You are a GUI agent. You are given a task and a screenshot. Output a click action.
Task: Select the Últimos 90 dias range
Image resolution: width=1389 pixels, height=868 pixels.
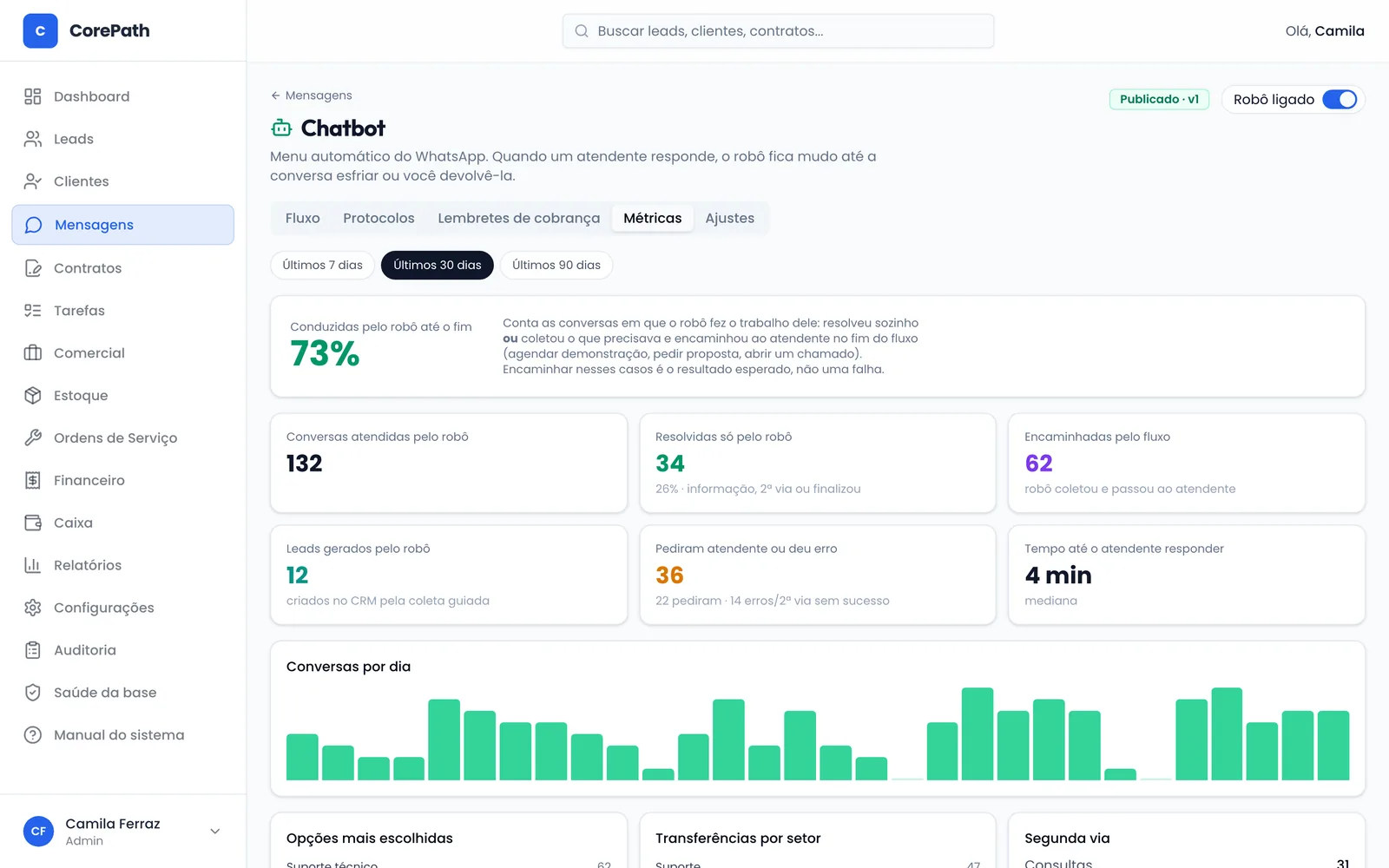(x=556, y=265)
